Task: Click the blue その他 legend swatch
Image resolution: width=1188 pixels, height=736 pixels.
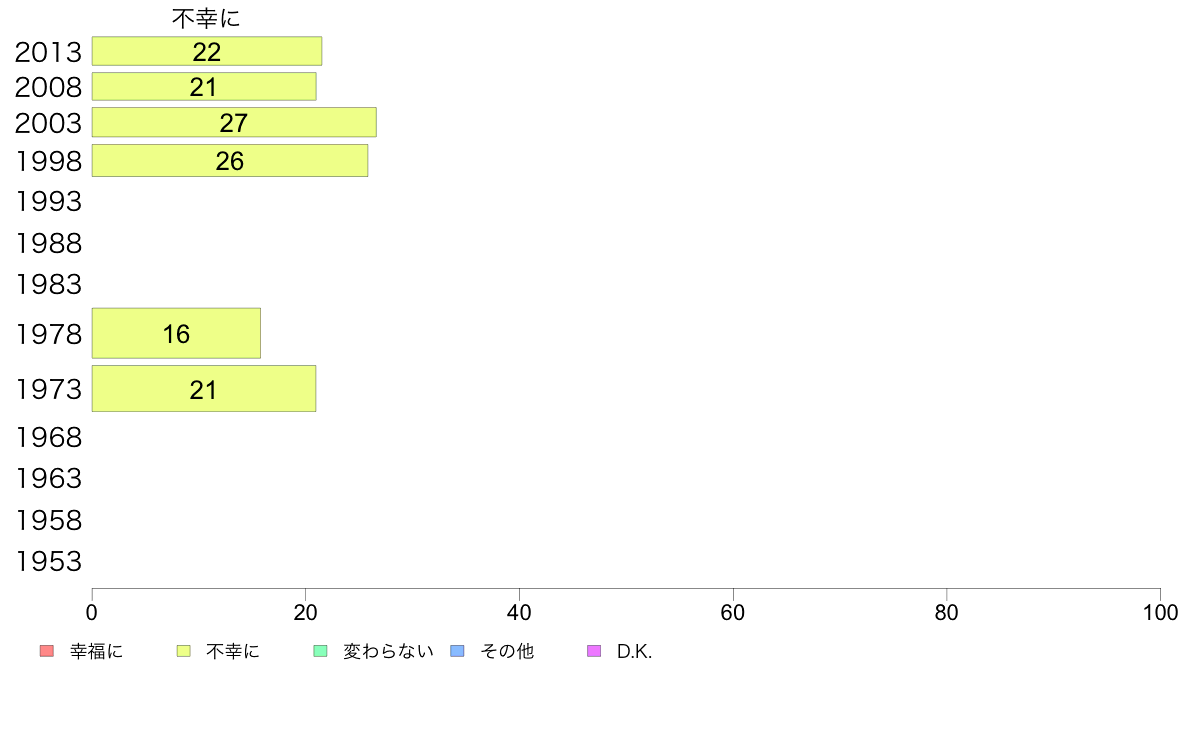Action: click(x=458, y=651)
